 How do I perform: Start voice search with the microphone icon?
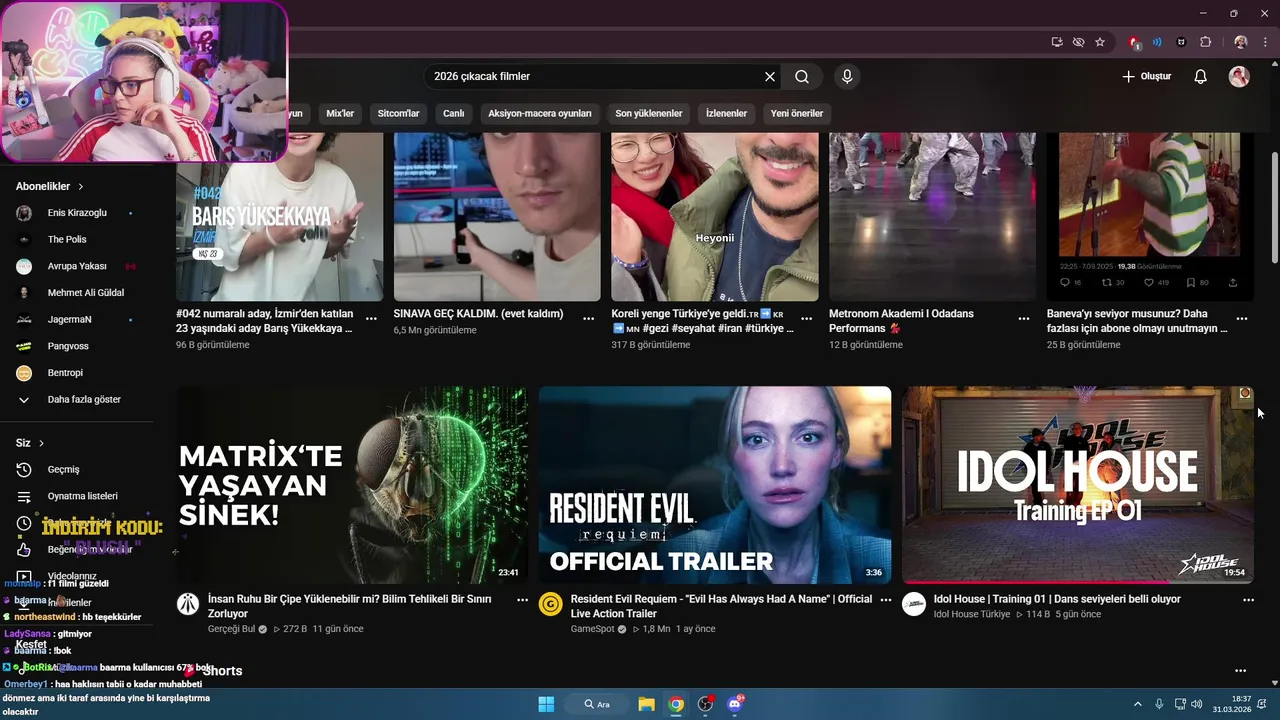coord(847,76)
